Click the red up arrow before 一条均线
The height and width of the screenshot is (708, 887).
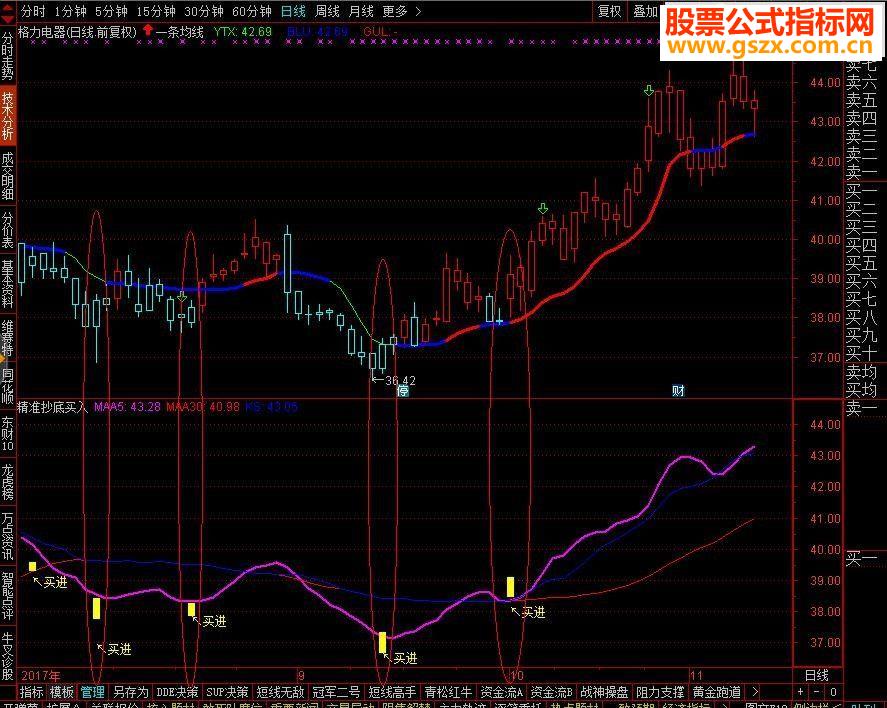point(148,31)
